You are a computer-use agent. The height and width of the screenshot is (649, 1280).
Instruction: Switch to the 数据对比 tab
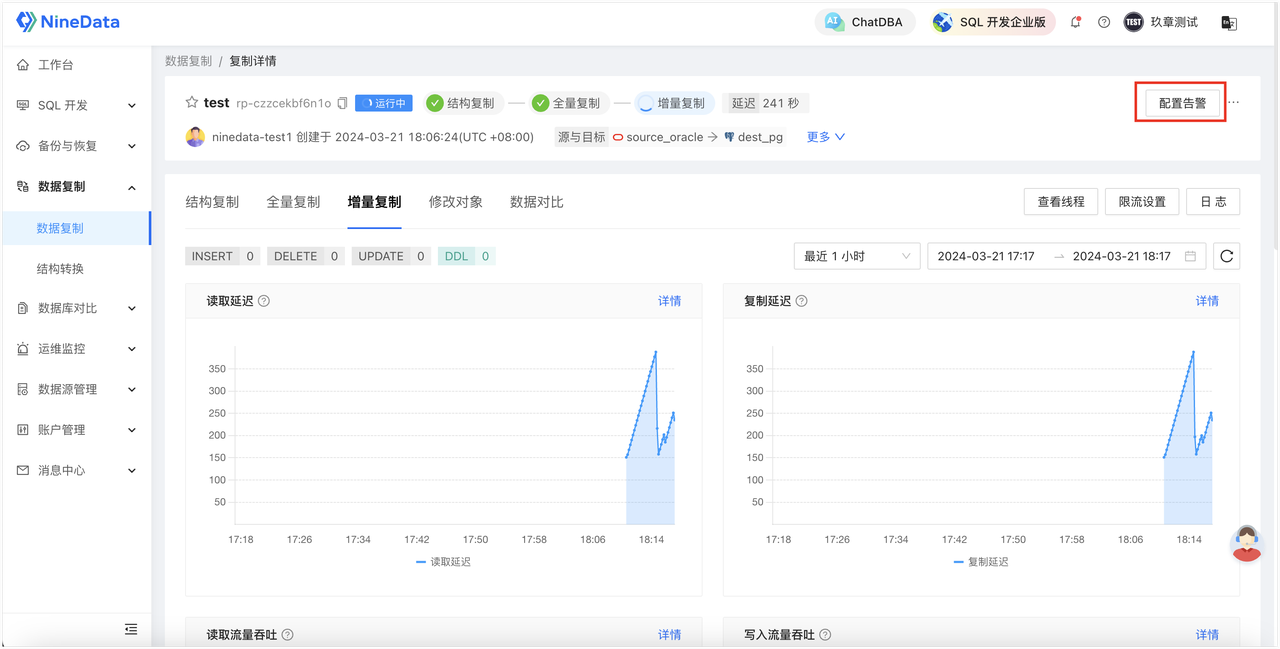tap(536, 201)
